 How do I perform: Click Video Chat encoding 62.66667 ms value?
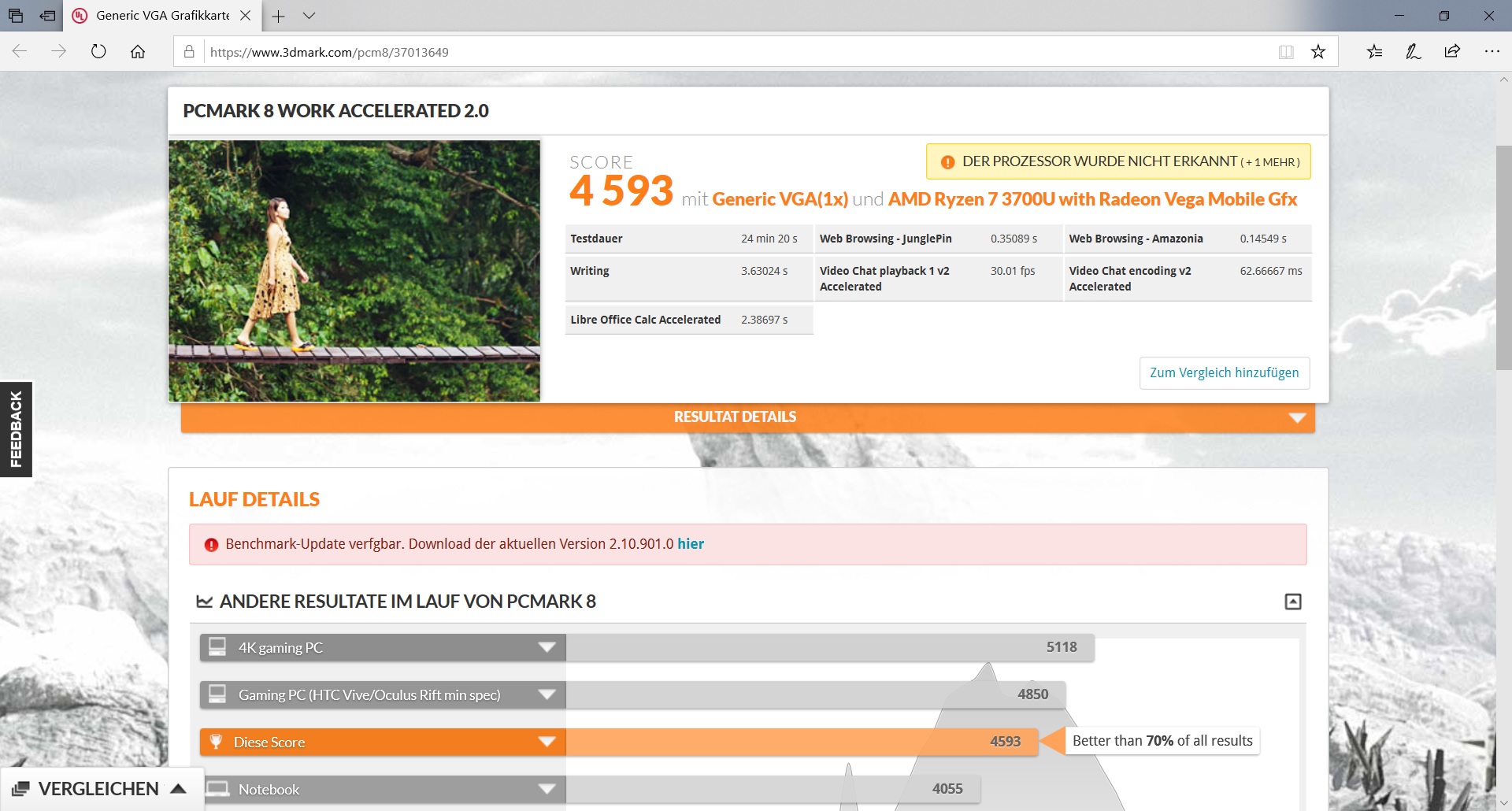[1270, 271]
